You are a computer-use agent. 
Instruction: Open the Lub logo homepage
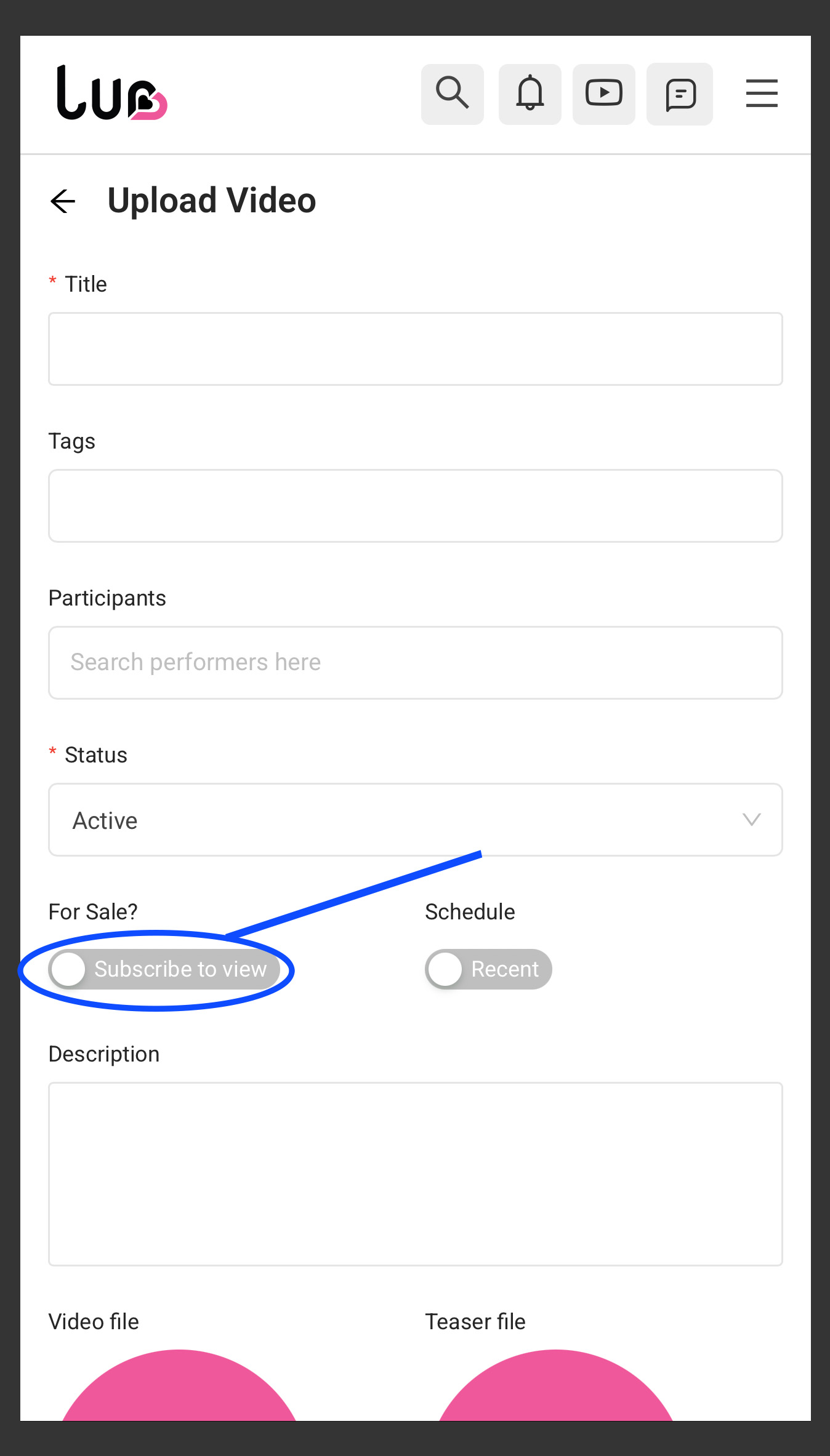(111, 93)
